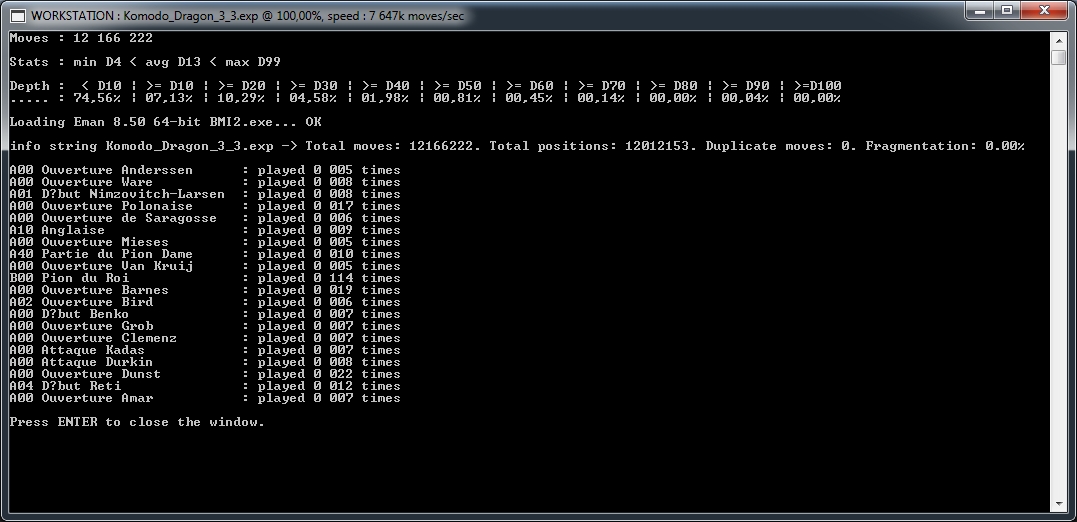Click the 'A04 D?but Reti' row
1077x522 pixels.
(x=205, y=386)
